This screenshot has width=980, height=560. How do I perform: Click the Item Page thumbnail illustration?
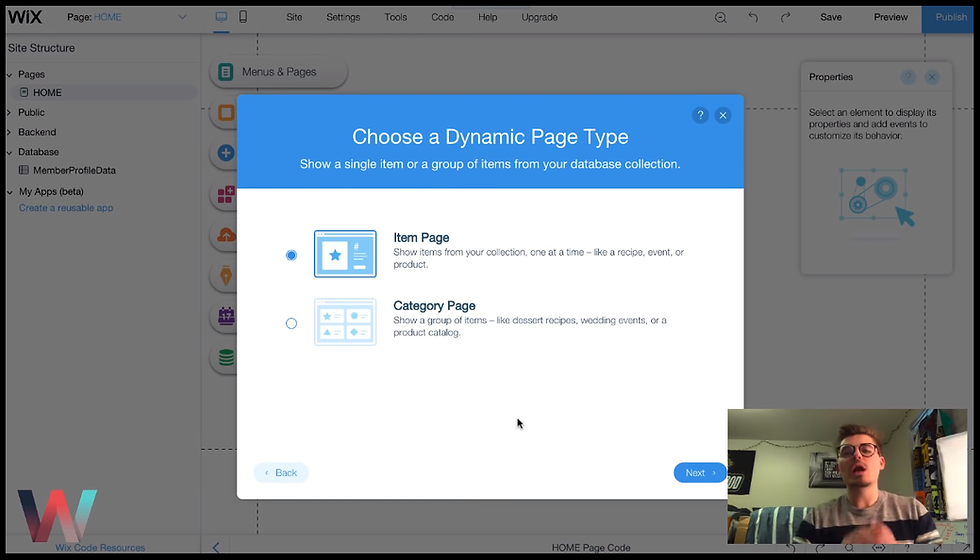345,254
